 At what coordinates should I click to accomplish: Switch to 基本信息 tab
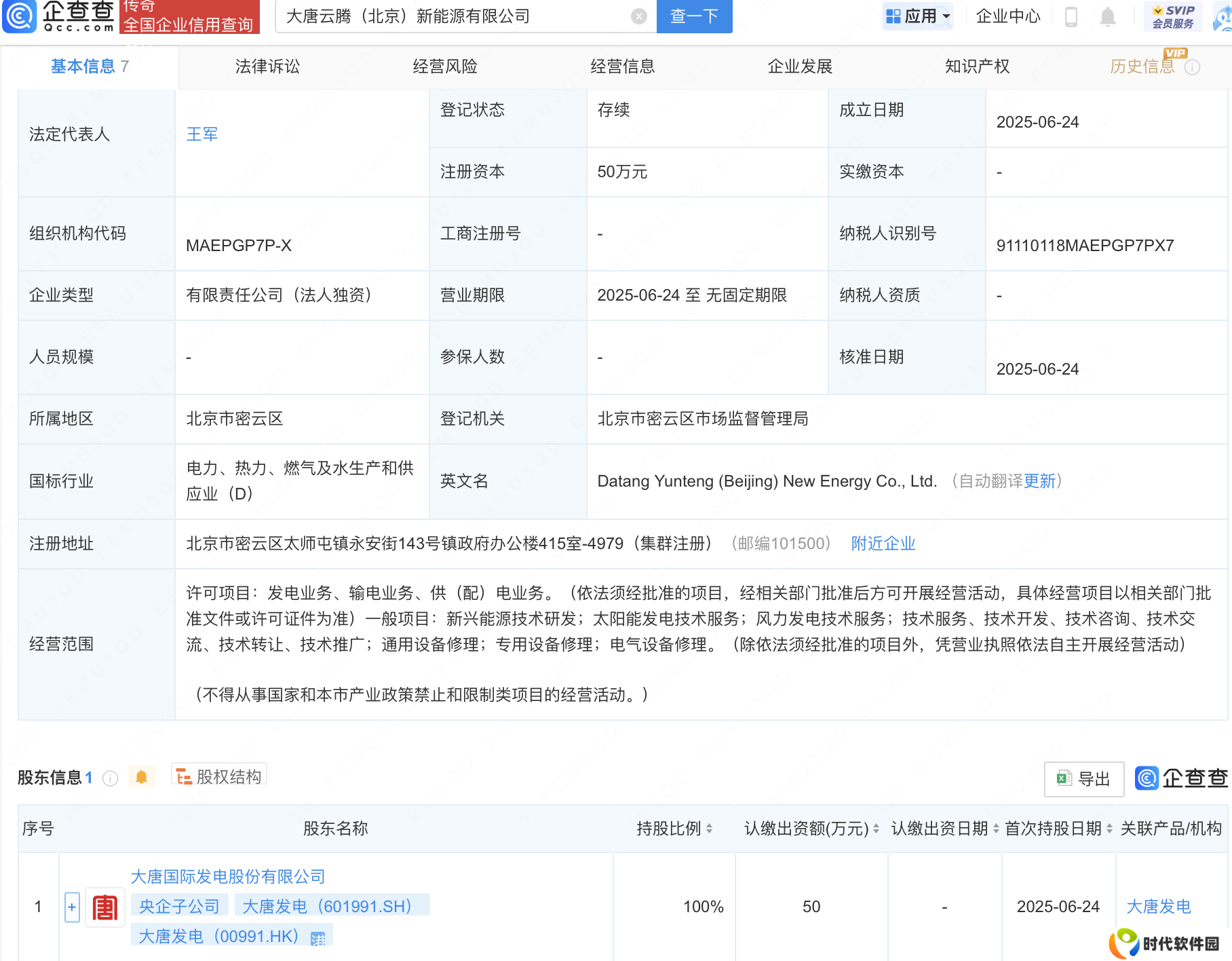click(90, 67)
